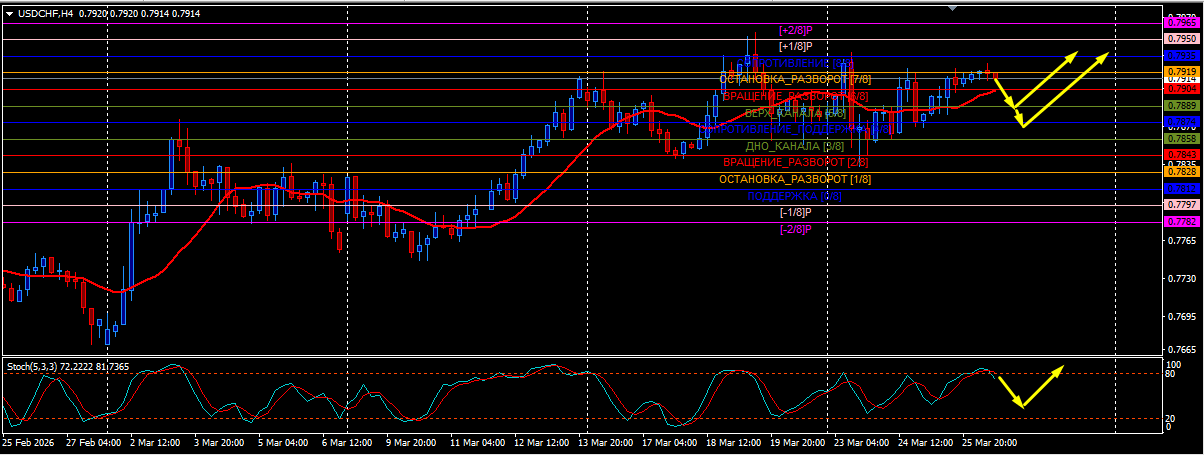This screenshot has height=456, width=1204.
Task: Click the 23 Mar 04:00 time label
Action: (863, 441)
